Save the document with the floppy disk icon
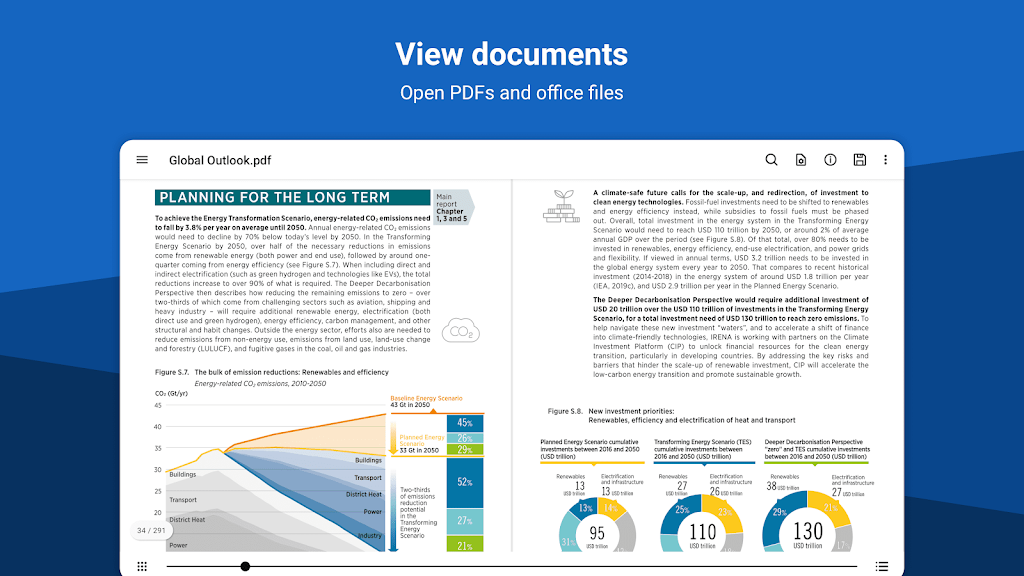The width and height of the screenshot is (1024, 576). click(859, 160)
